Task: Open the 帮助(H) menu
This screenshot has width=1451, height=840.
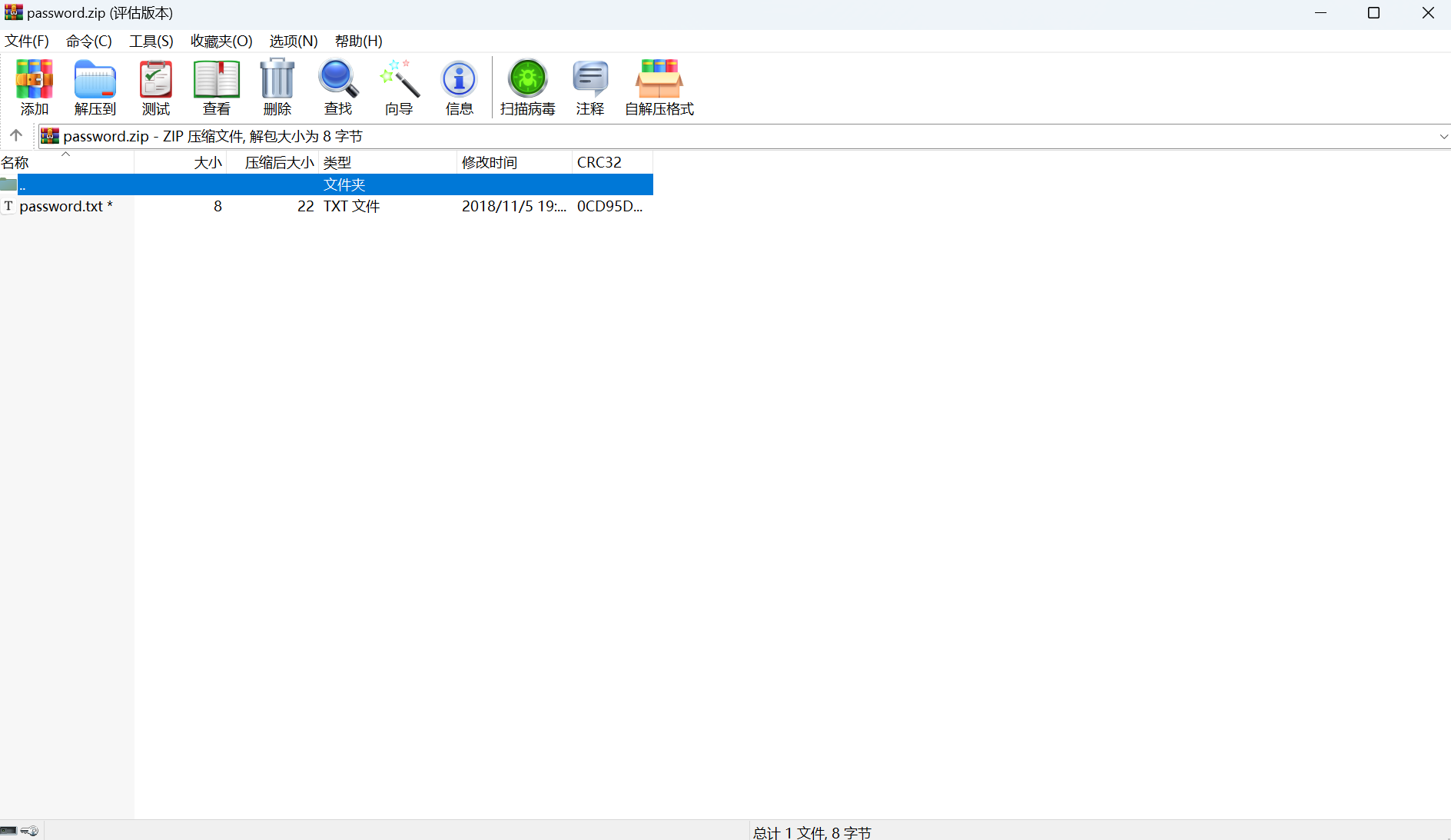Action: [359, 41]
